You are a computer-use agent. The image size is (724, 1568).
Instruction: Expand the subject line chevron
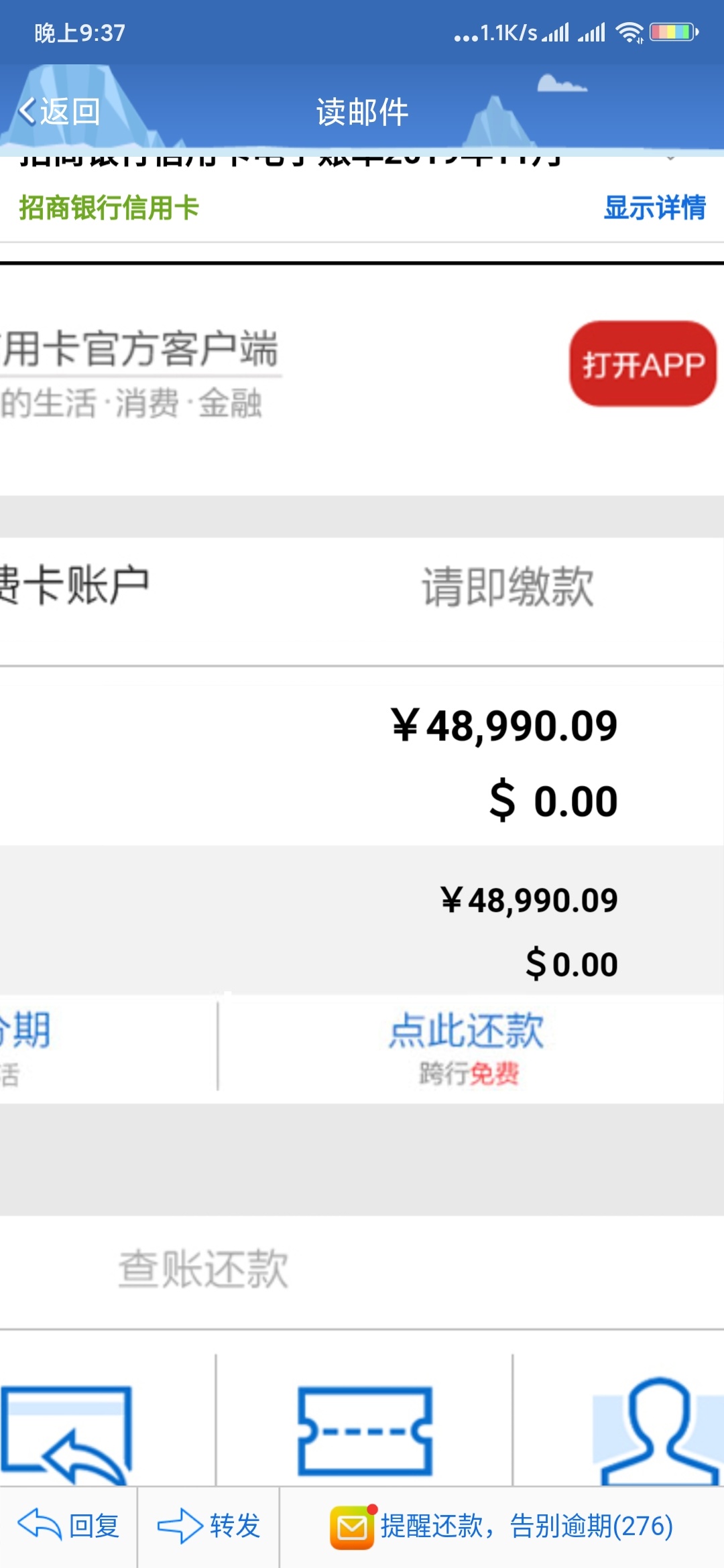coord(670,158)
